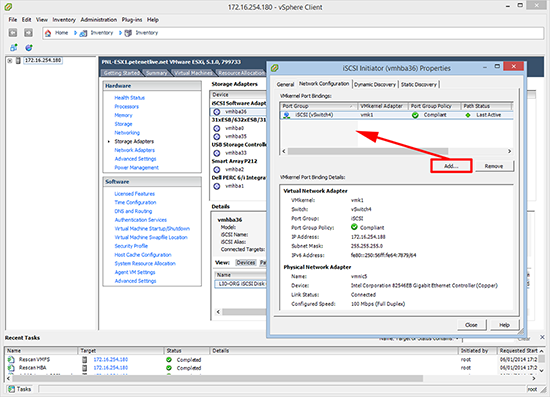
Task: Click the globe toolbar icon beside it
Action: (29, 47)
